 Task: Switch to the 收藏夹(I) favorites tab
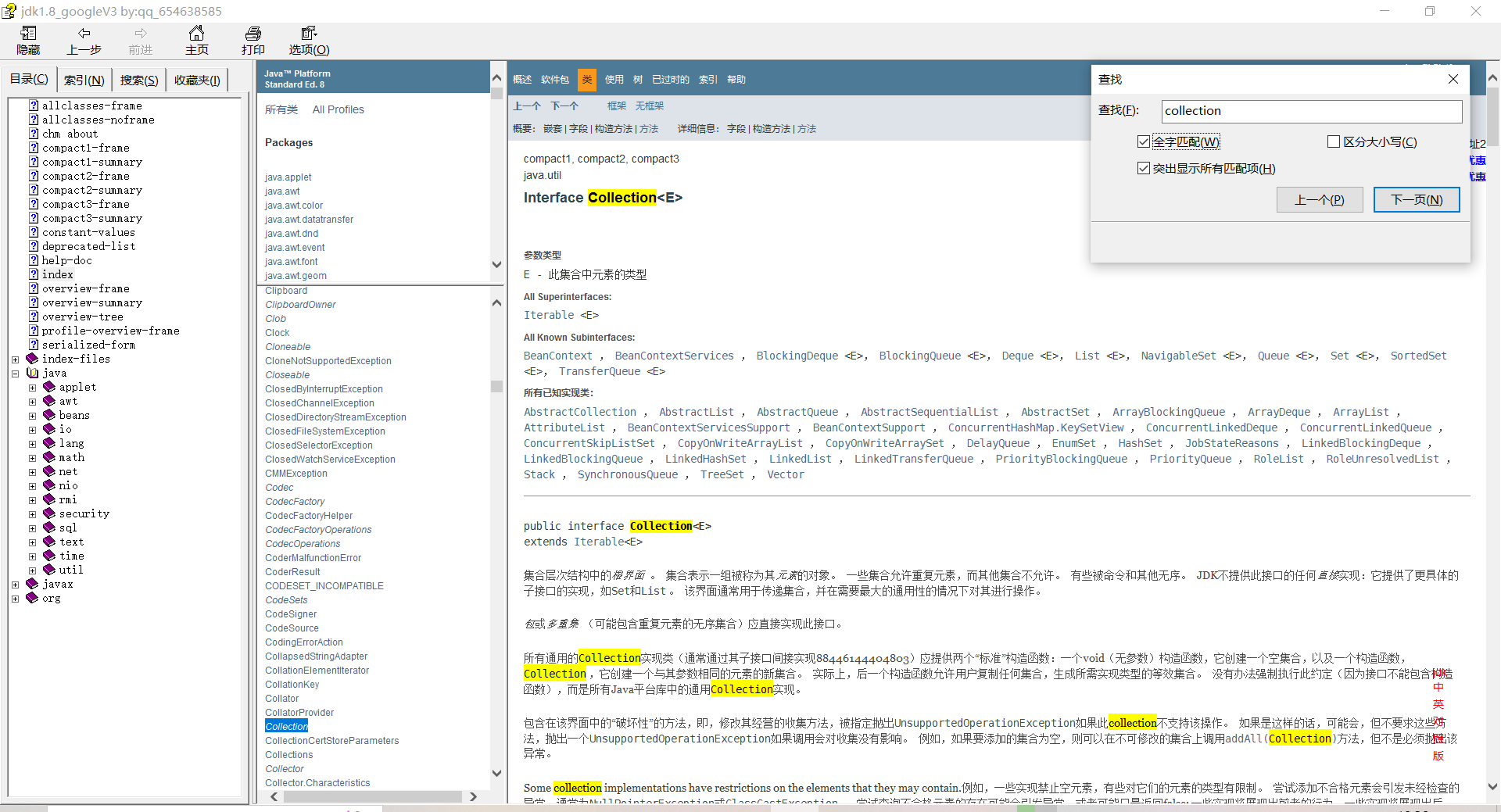point(197,80)
